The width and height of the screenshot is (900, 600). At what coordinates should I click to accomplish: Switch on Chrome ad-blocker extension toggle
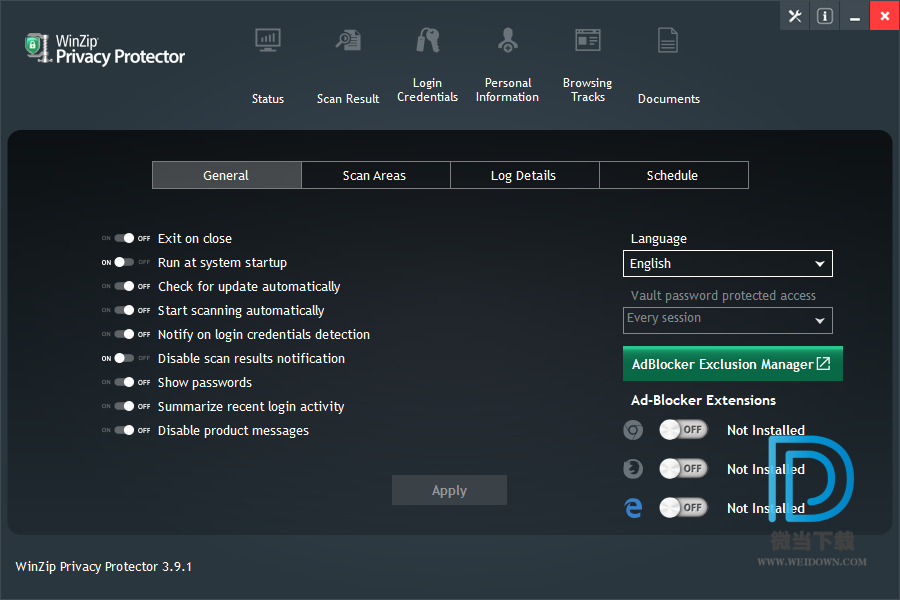(x=683, y=430)
